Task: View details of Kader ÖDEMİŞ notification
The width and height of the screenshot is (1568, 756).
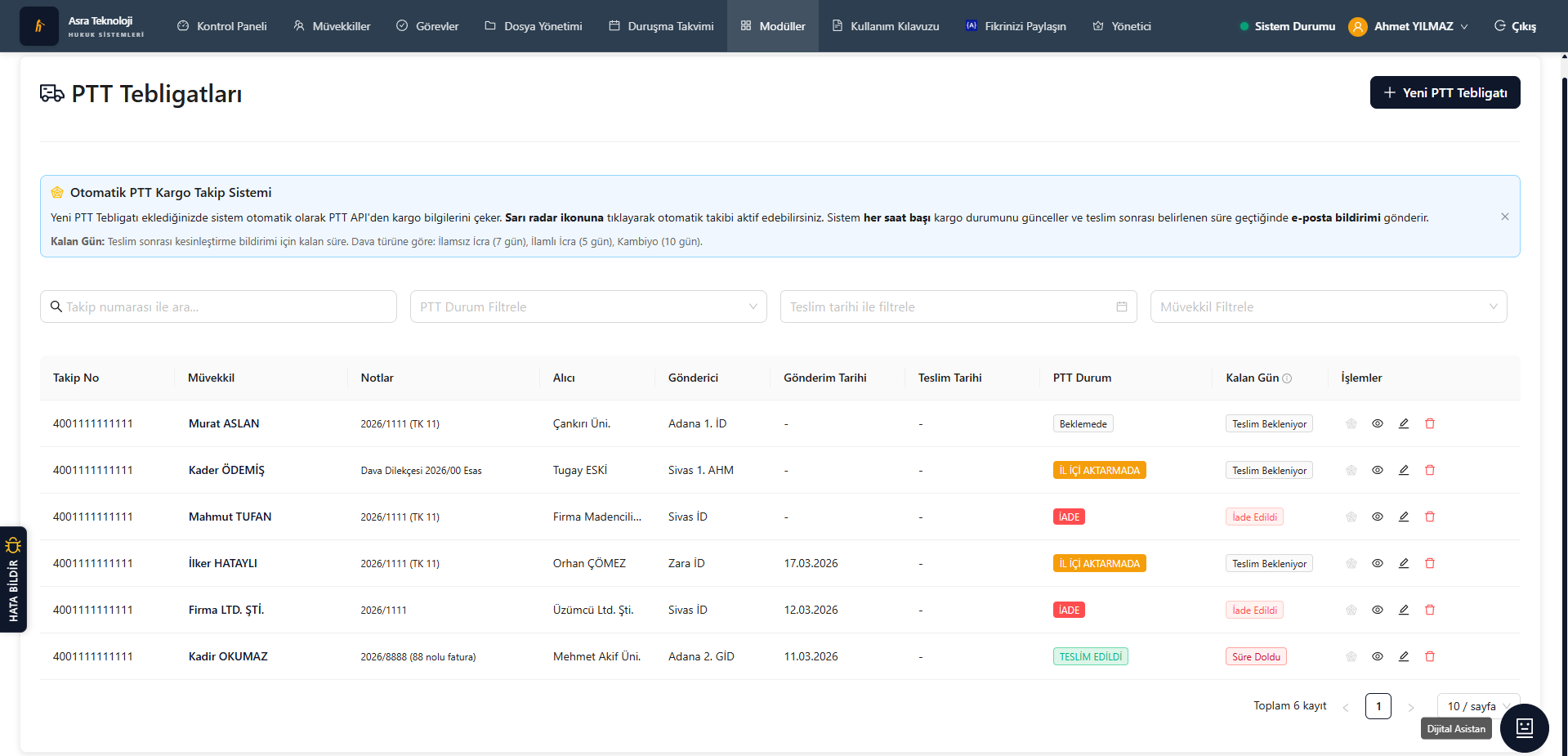Action: point(1378,470)
